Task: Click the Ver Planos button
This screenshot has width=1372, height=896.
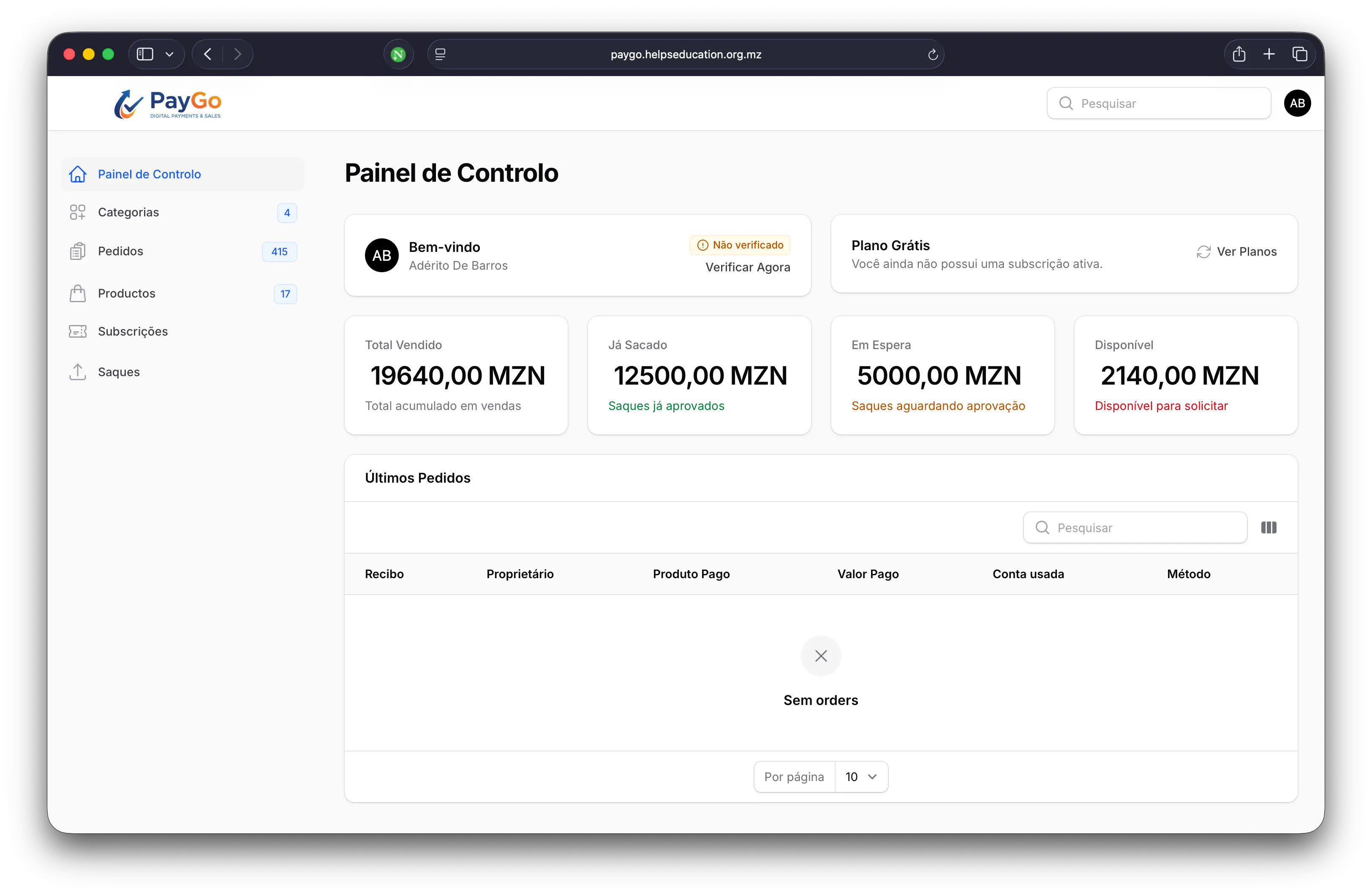Action: coord(1236,251)
